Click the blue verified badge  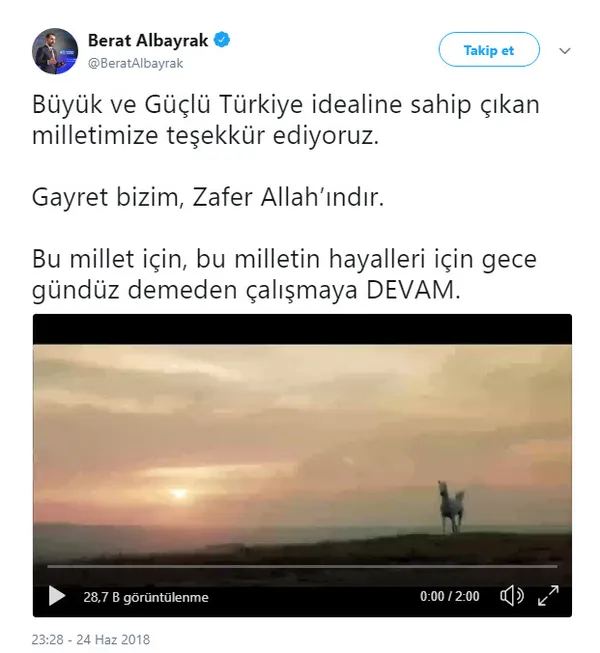[x=222, y=40]
